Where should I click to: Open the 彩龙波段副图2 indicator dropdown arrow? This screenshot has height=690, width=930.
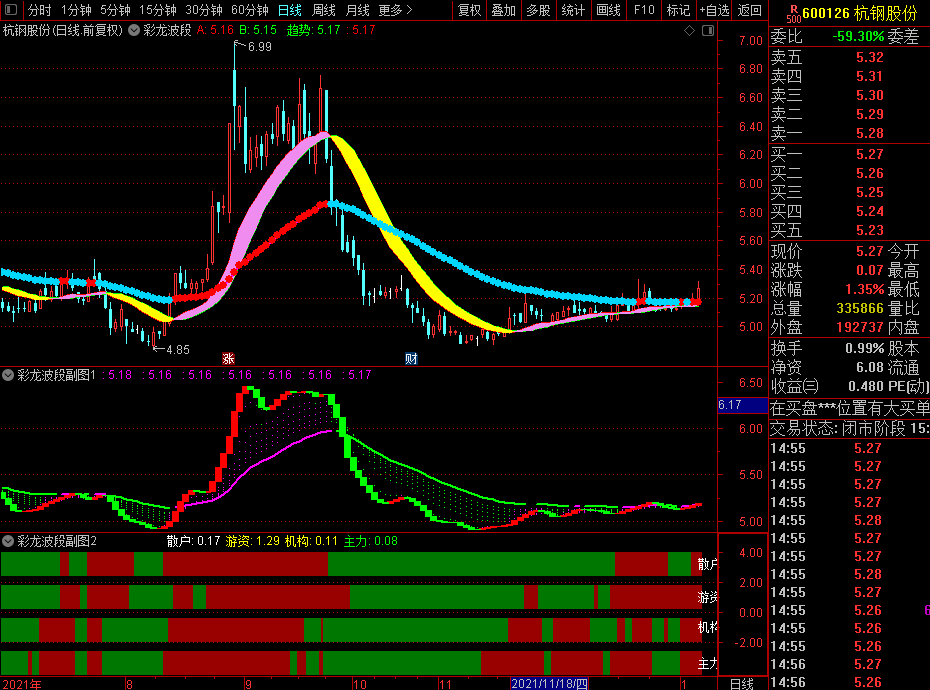9,541
